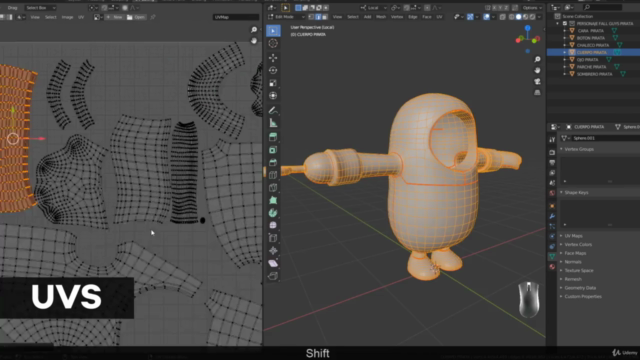640x360 pixels.
Task: Click the Open image button in UV editor
Action: [x=136, y=17]
